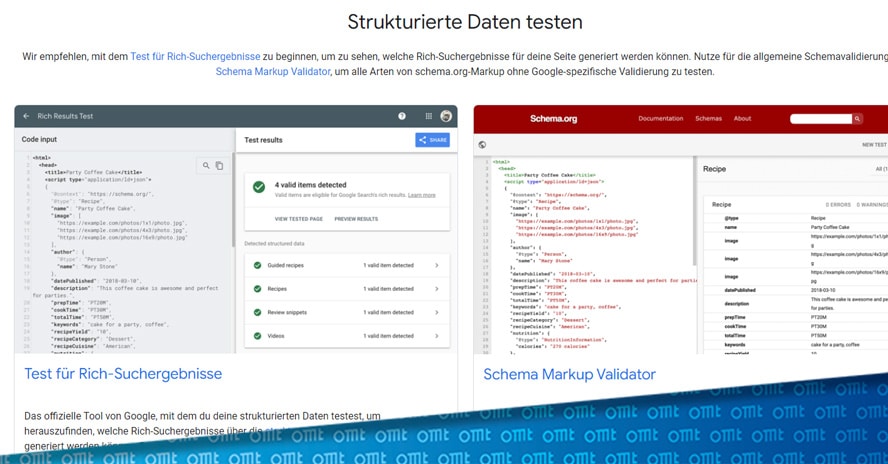Click the Schema.org search field
The height and width of the screenshot is (464, 888).
[x=821, y=118]
